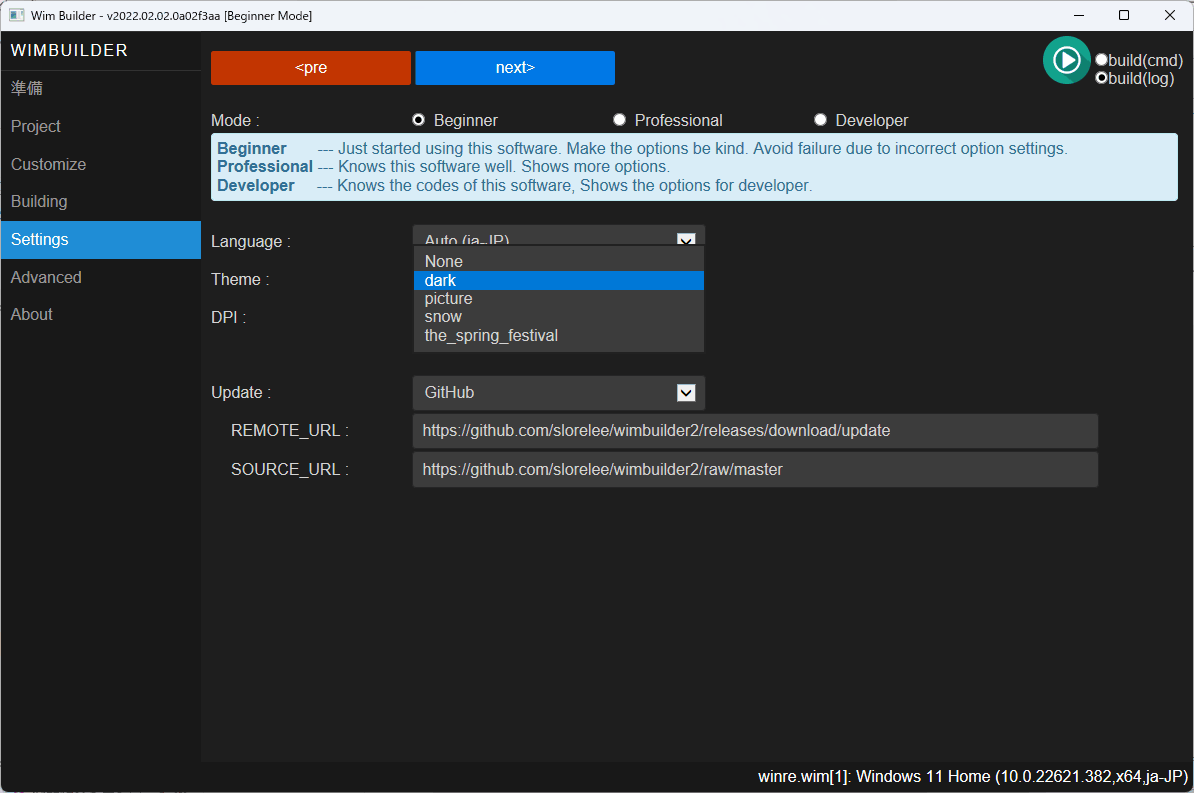The image size is (1194, 793).
Task: Switch mode to Professional
Action: pos(619,119)
